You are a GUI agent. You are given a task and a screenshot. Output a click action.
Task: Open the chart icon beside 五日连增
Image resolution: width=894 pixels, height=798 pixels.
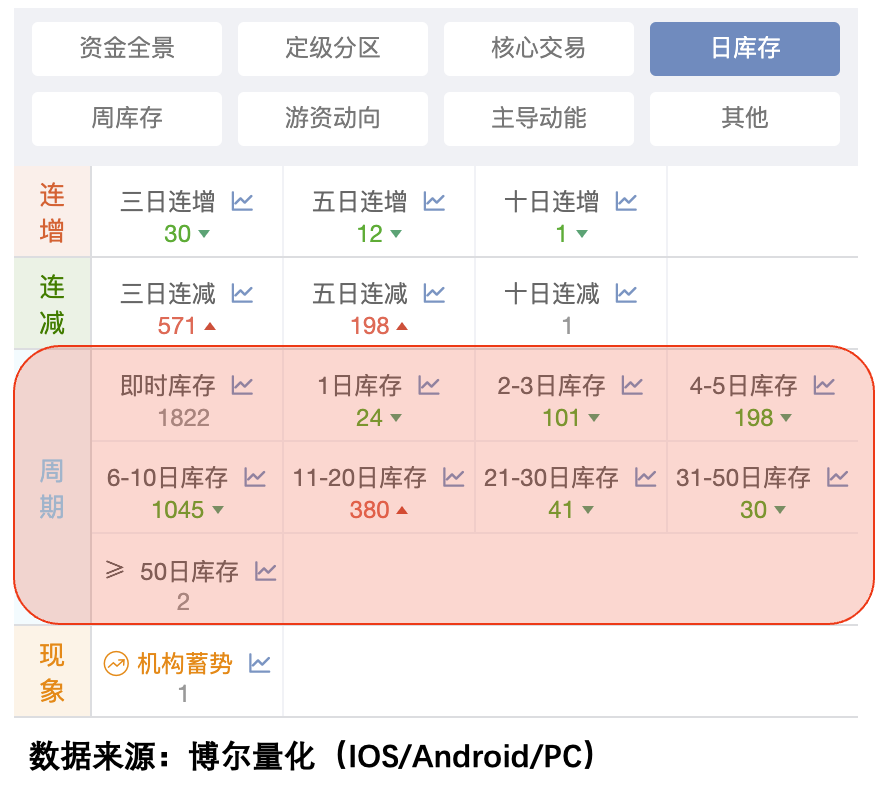click(434, 202)
